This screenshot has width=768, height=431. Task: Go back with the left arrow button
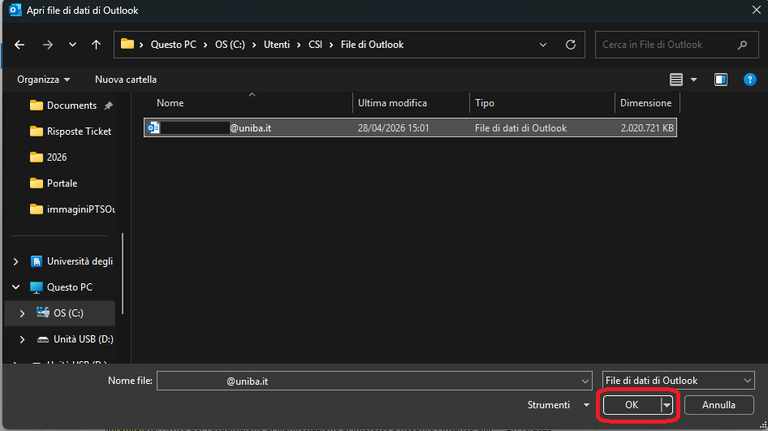(x=20, y=45)
